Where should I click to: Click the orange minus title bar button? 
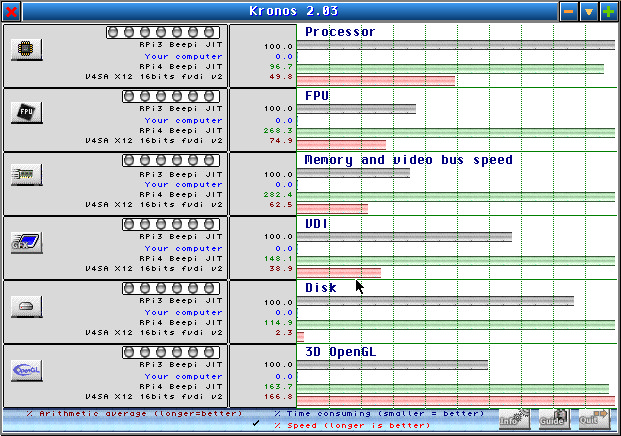pos(569,11)
